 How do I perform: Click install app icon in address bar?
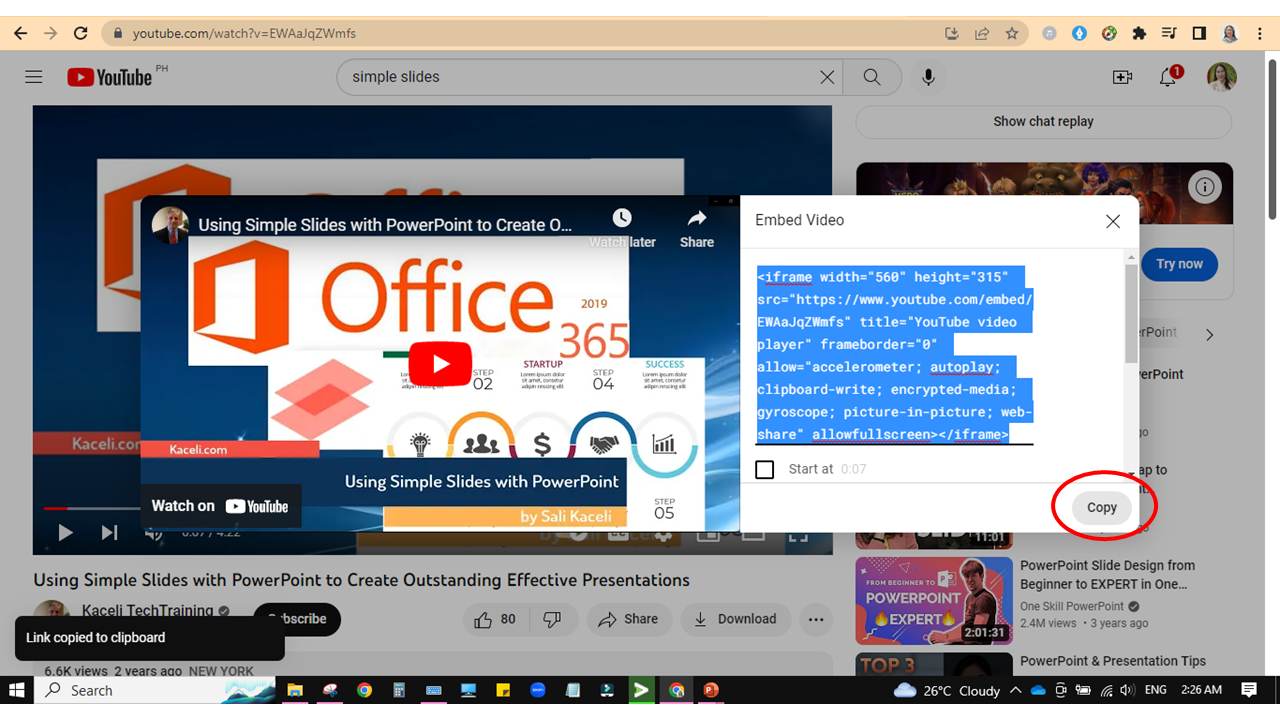952,33
